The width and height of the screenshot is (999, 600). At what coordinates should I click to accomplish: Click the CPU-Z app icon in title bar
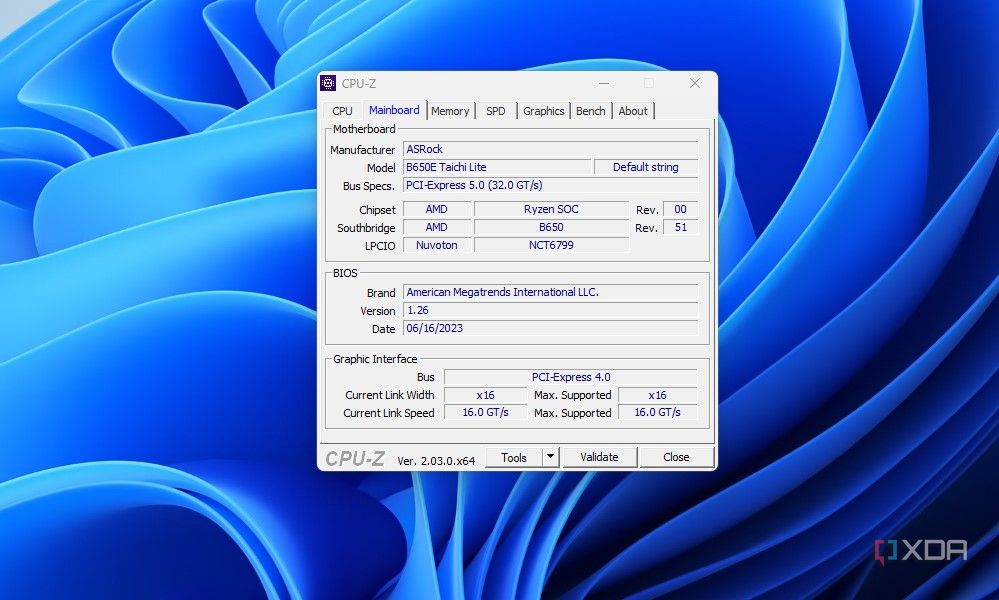[328, 83]
